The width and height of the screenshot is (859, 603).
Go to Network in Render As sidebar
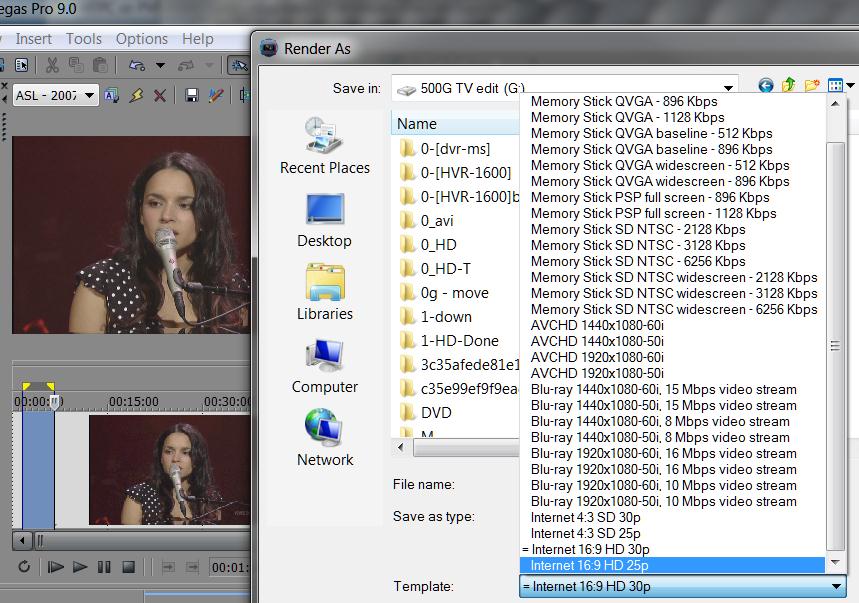[324, 438]
